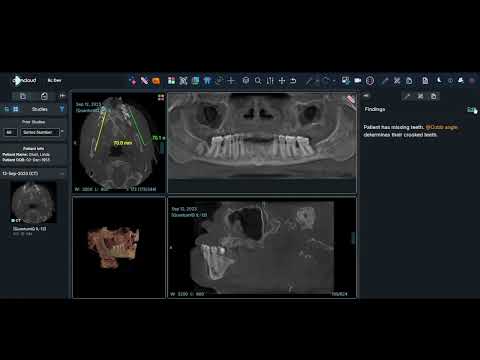
Task: Click the reset undo arrow icon
Action: [293, 81]
